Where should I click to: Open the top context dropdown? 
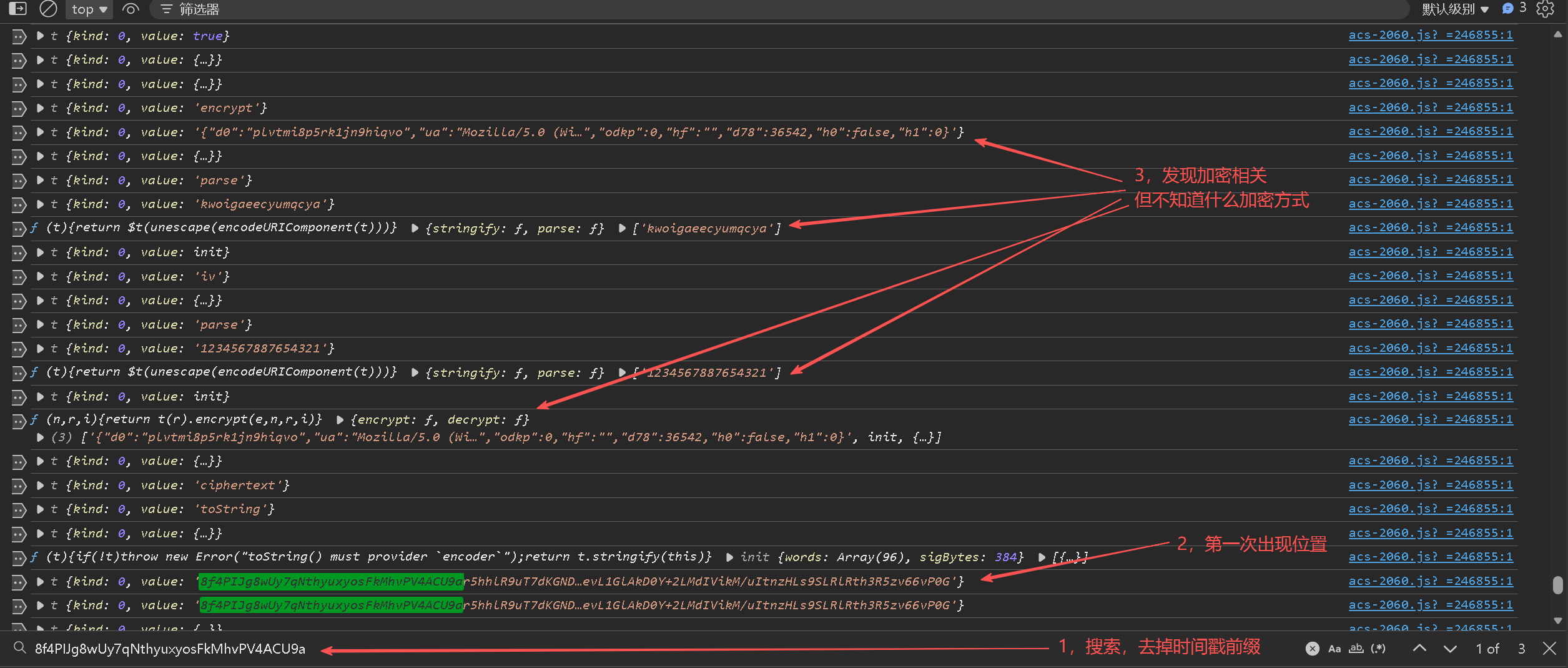coord(89,9)
